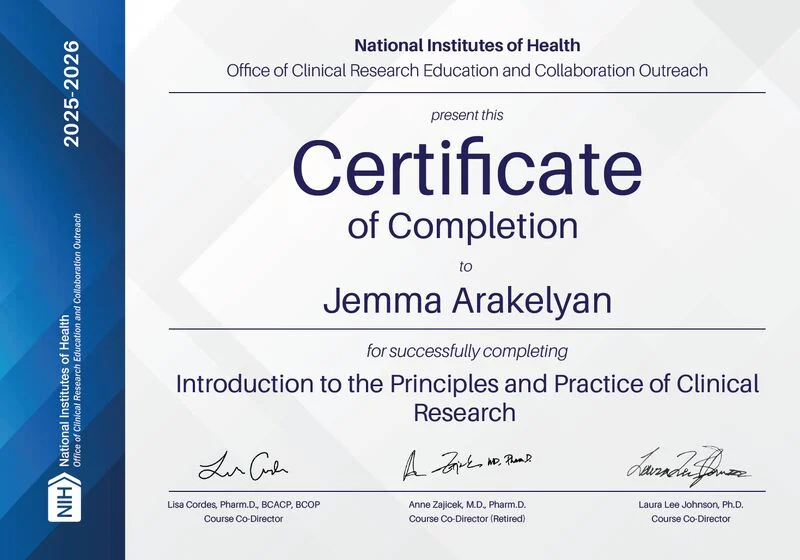Select the 'for successfully completing' line
The width and height of the screenshot is (800, 560).
pyautogui.click(x=467, y=351)
